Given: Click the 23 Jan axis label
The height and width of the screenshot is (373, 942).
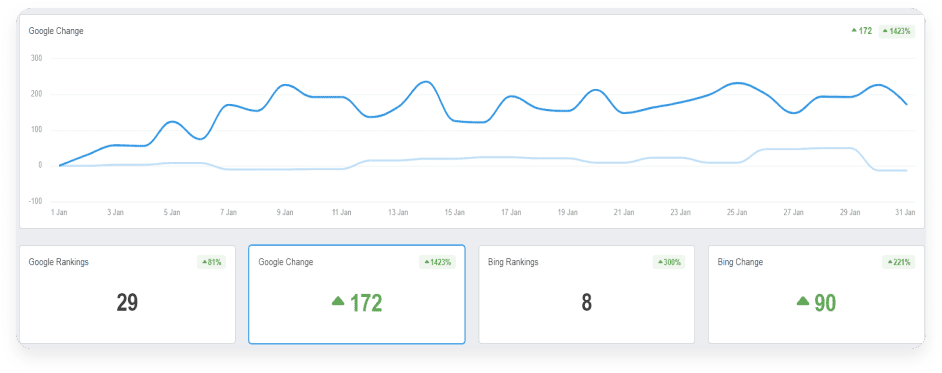Looking at the screenshot, I should [x=681, y=213].
